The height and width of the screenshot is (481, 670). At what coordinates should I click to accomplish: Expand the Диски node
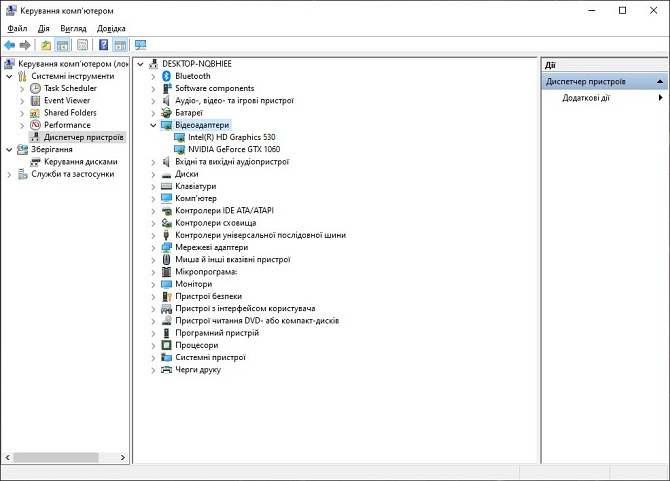tap(153, 174)
